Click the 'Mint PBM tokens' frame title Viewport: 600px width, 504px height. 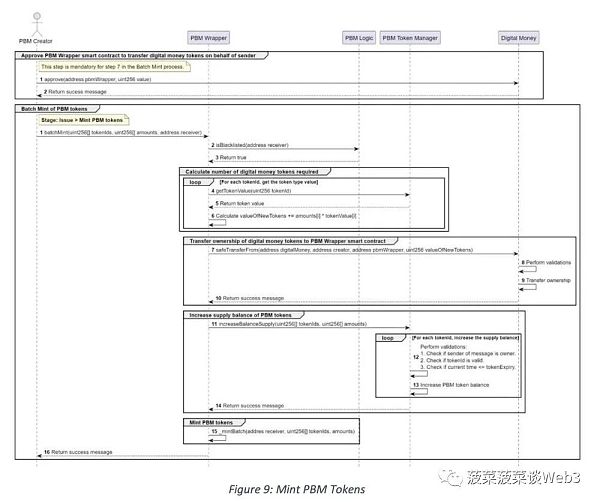207,421
